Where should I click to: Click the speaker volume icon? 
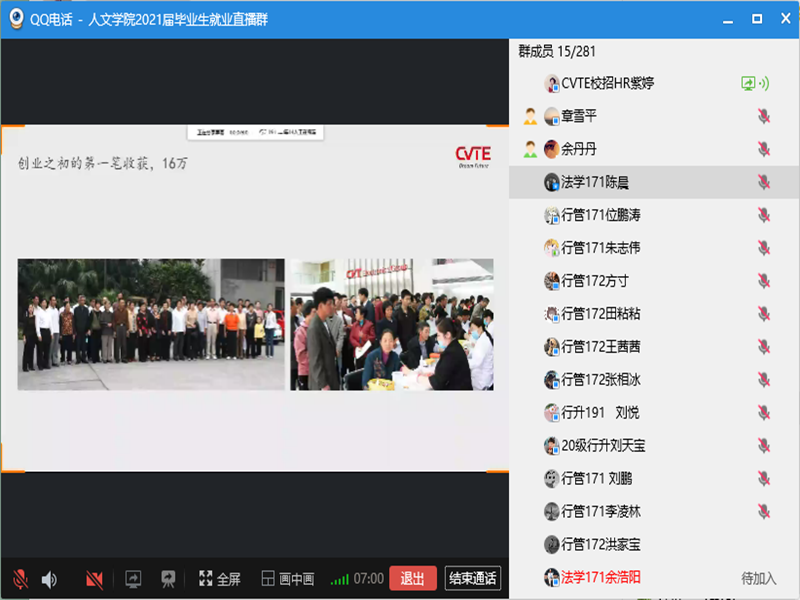coord(49,579)
